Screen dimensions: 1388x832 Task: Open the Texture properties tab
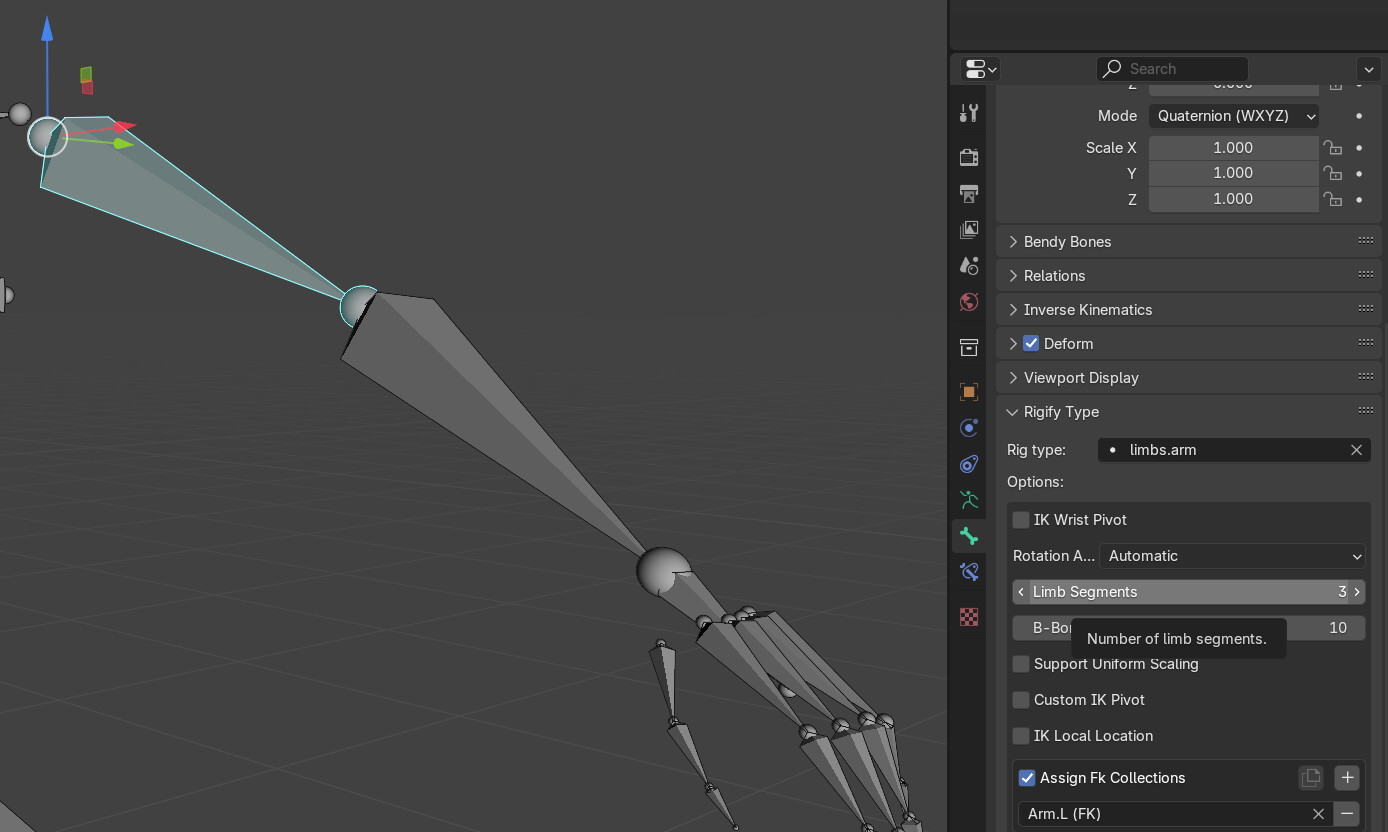(x=968, y=617)
